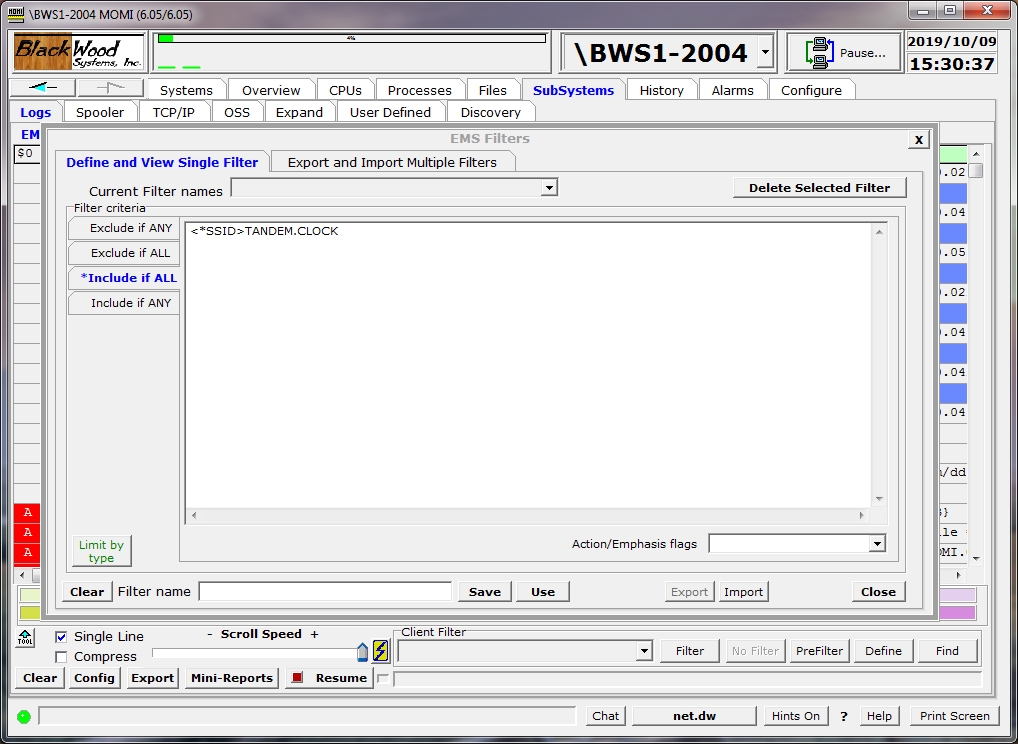Click the question mark help icon
Image resolution: width=1018 pixels, height=744 pixels.
843,716
